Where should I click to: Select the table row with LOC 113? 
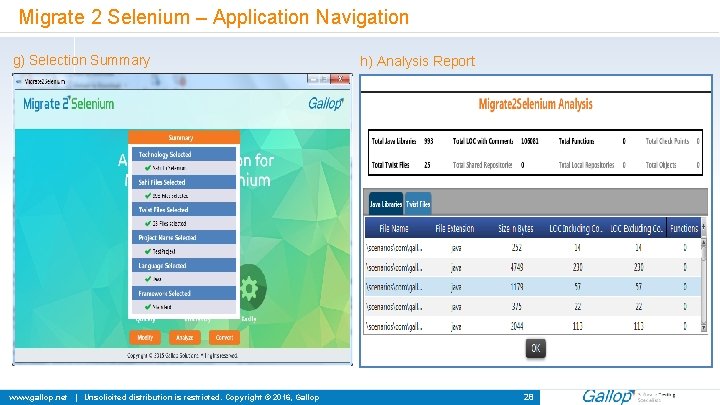point(533,326)
